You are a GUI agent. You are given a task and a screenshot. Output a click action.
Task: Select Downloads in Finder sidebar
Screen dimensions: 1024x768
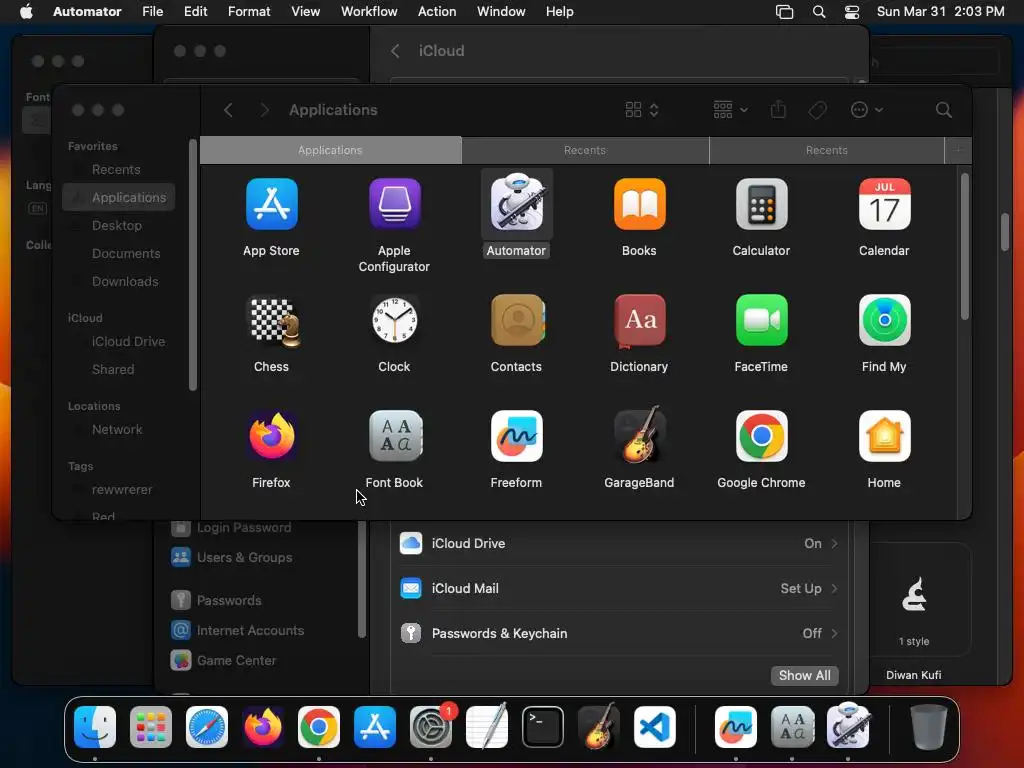pos(119,281)
